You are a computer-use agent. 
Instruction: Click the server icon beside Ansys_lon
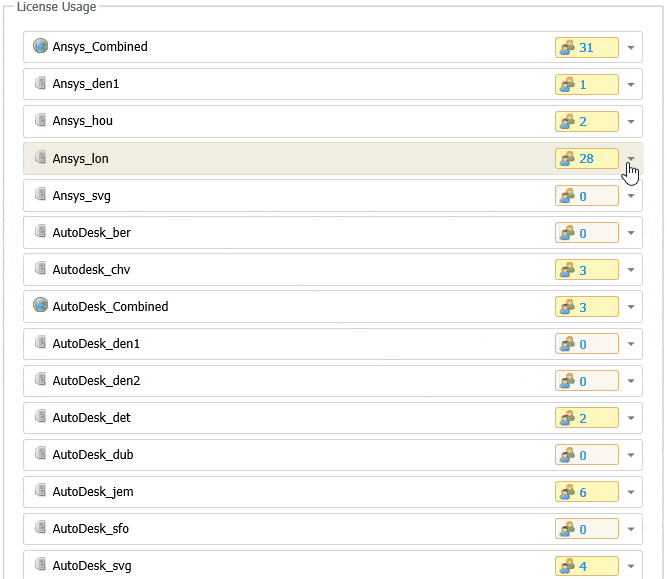(x=40, y=157)
